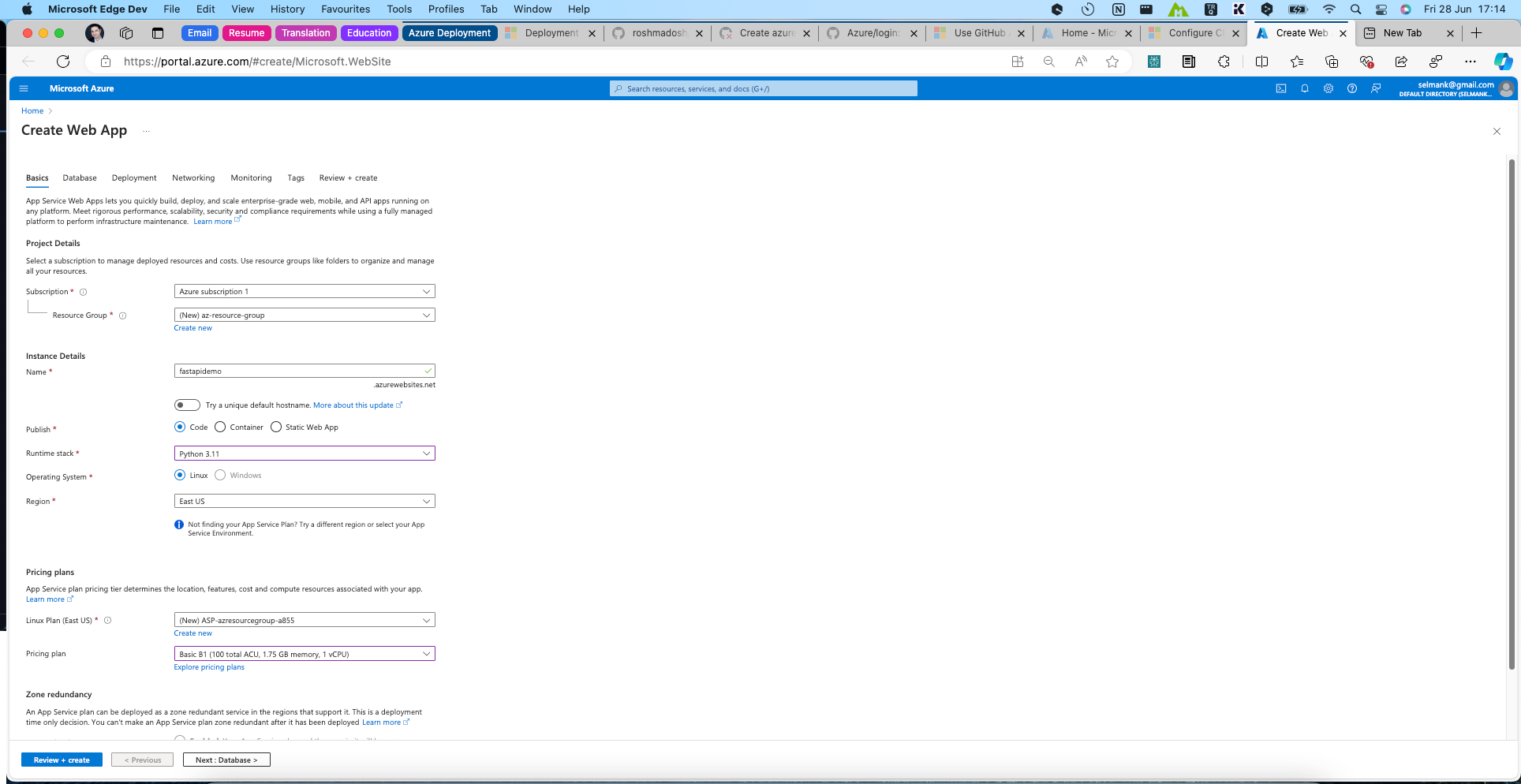Viewport: 1521px width, 784px height.
Task: View site information lock icon
Action: pos(106,62)
